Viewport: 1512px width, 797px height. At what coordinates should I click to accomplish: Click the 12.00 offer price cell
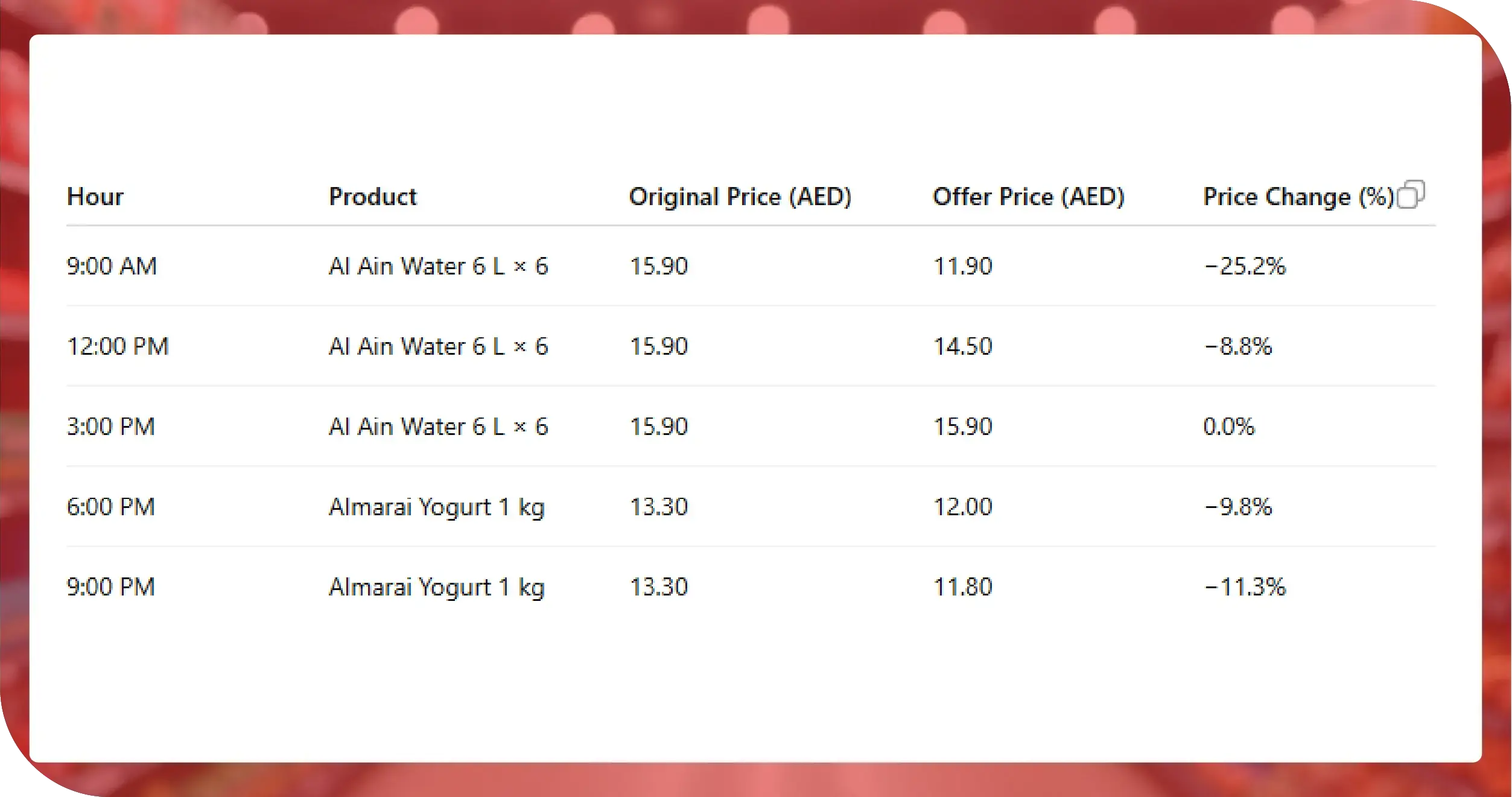coord(962,507)
